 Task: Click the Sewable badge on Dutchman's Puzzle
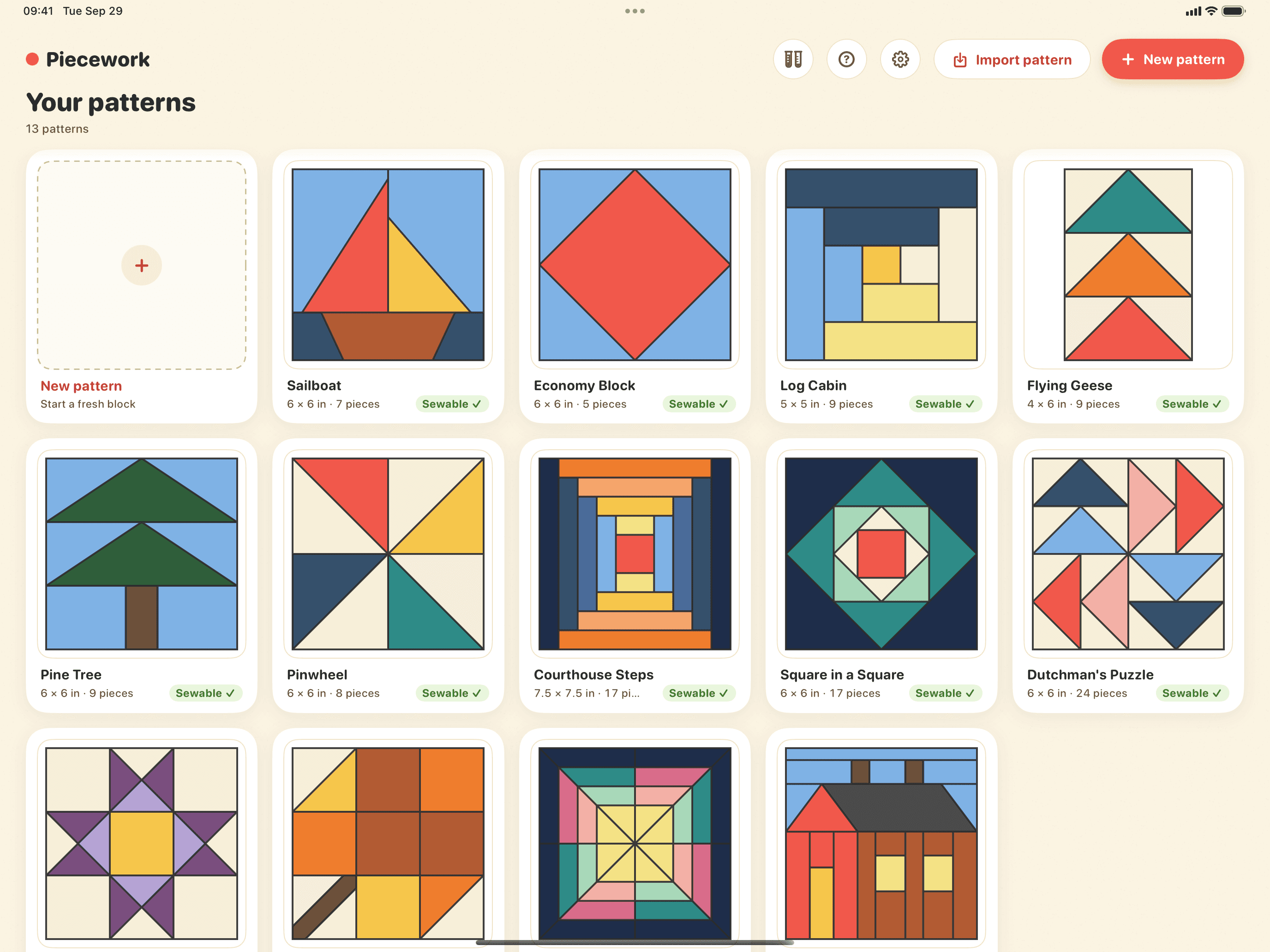point(1192,693)
